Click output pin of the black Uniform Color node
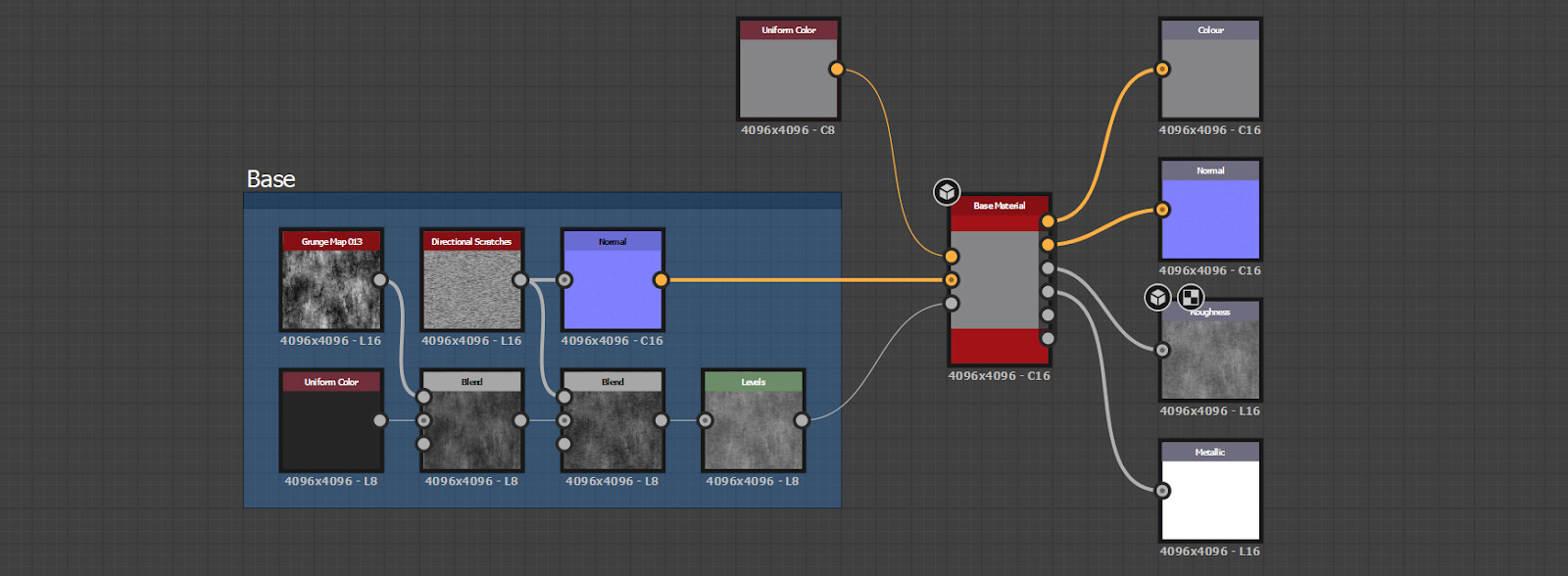 (379, 420)
